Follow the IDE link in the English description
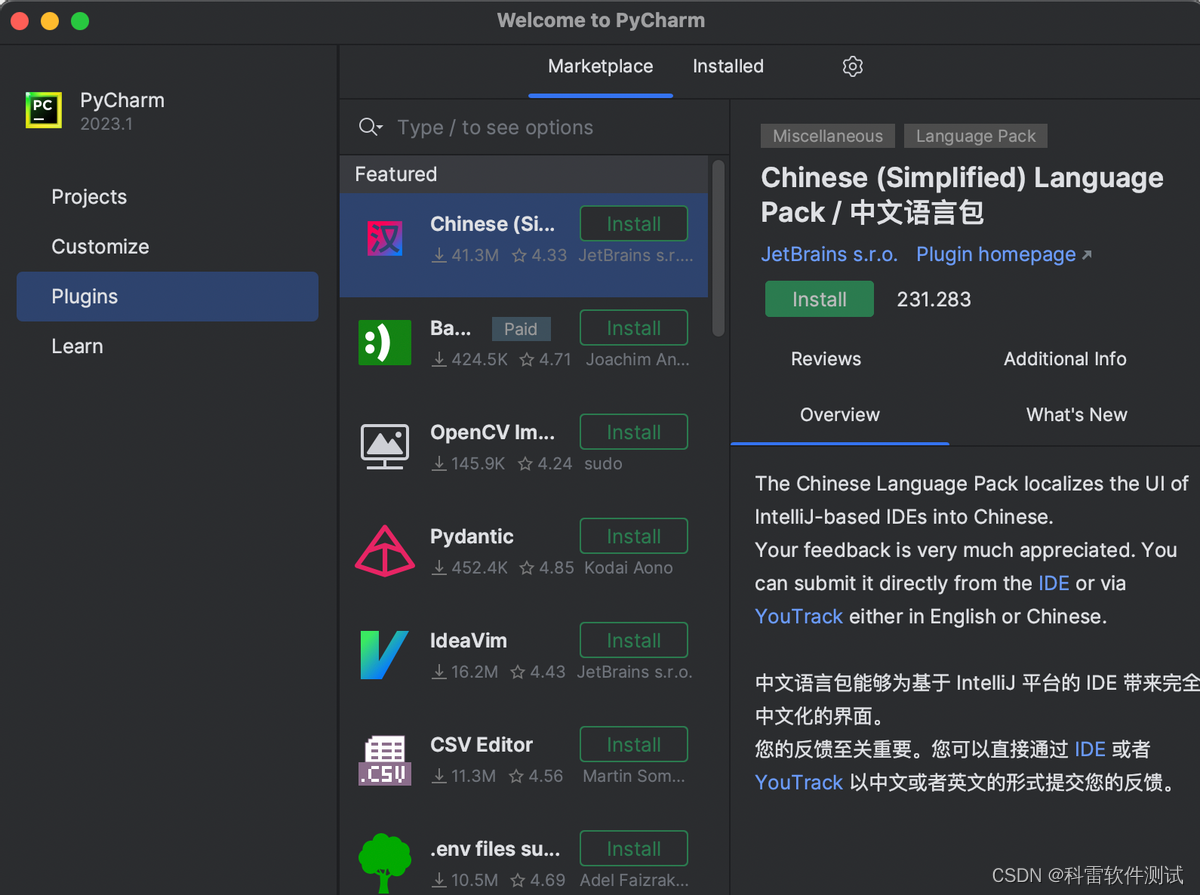1200x895 pixels. coord(1053,583)
